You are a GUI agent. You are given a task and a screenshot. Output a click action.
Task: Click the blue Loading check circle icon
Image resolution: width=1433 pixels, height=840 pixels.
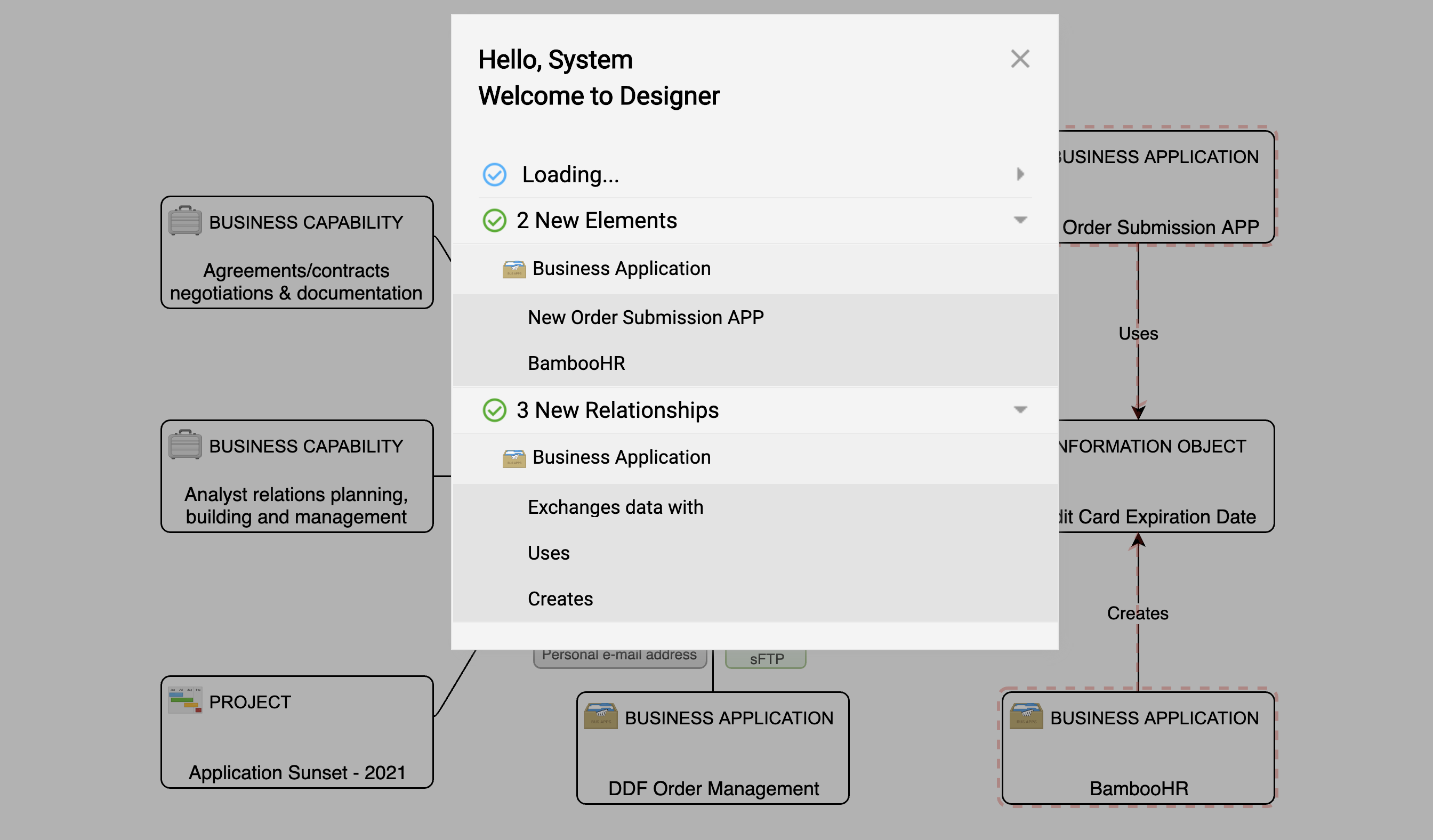click(494, 174)
